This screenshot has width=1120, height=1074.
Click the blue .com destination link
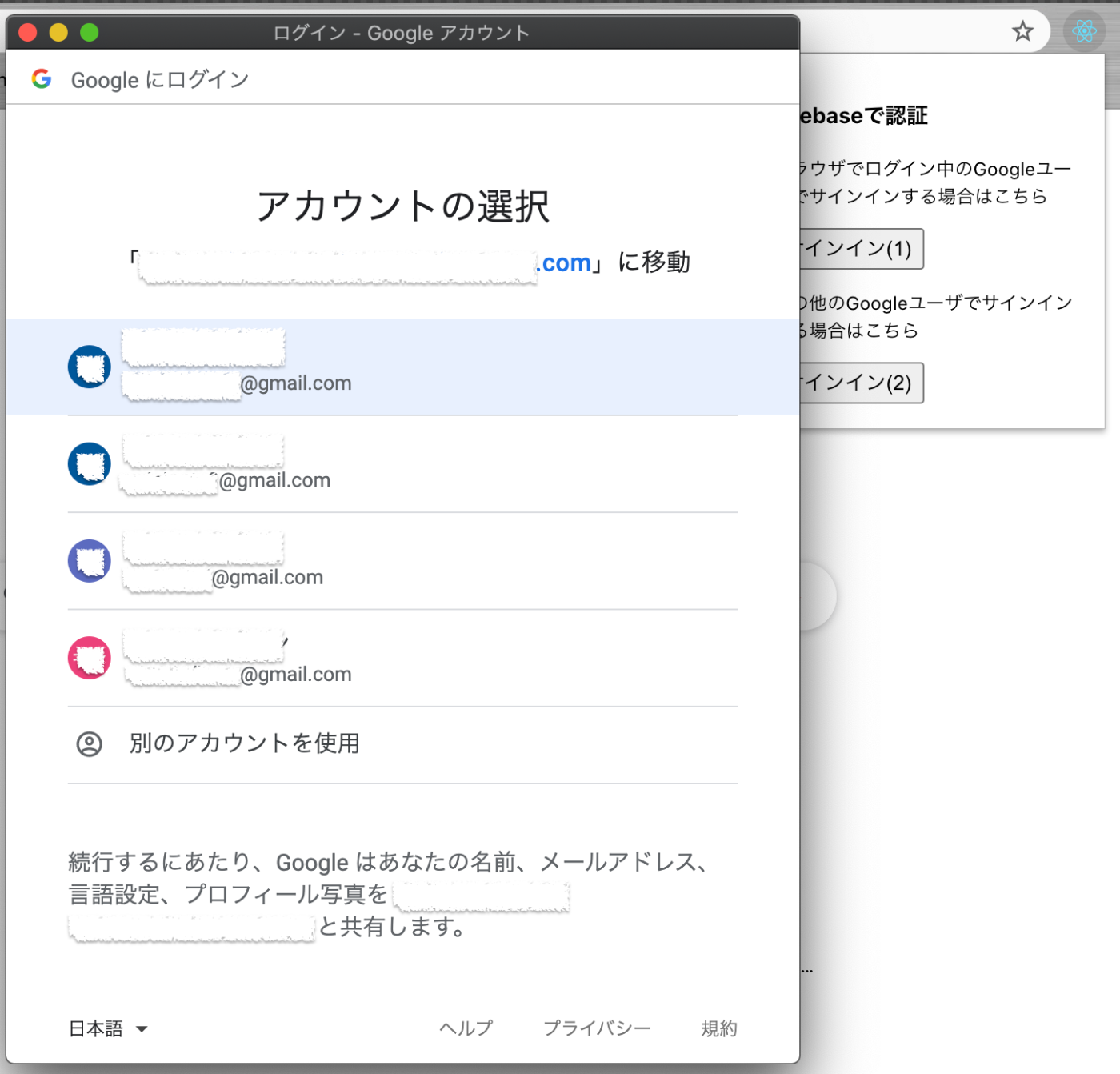click(565, 262)
